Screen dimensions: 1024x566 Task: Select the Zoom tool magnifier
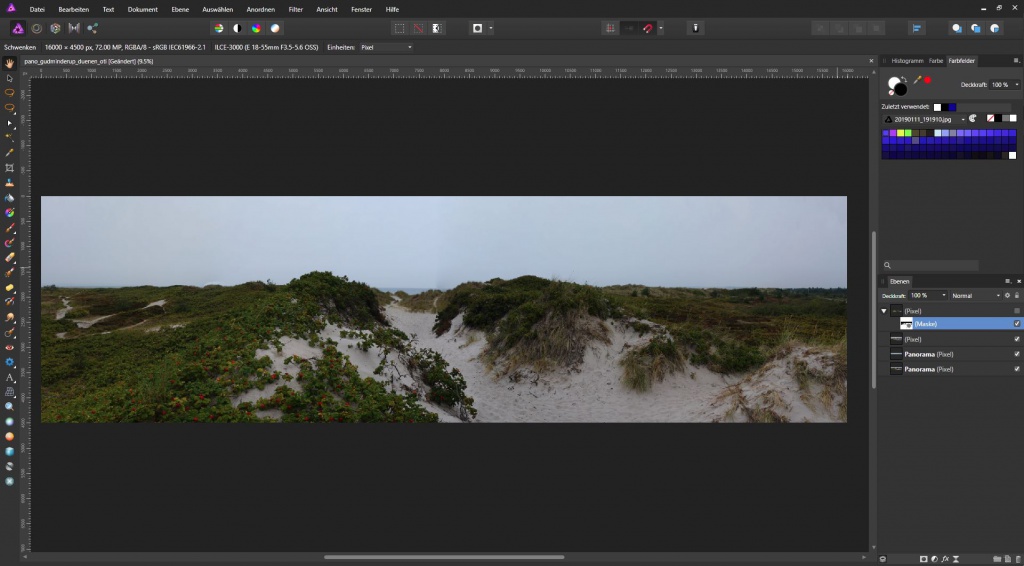[x=10, y=406]
